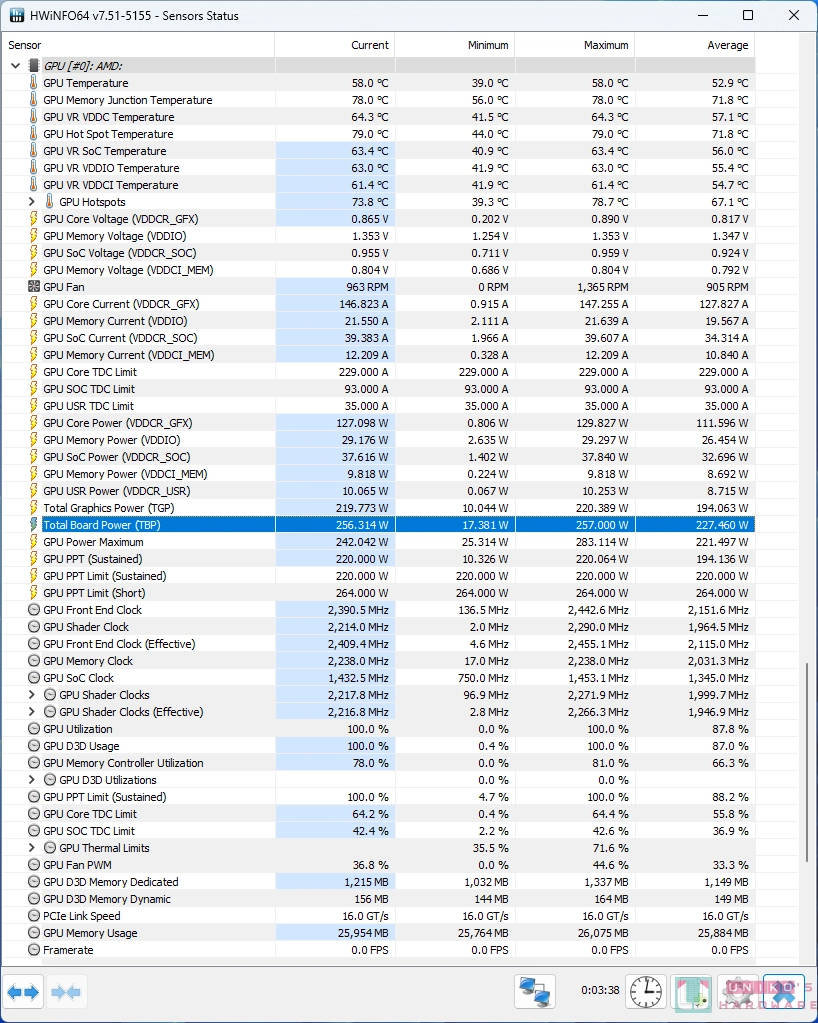Click the 0:03:38 elapsed time readout
The width and height of the screenshot is (818, 1023).
pos(600,990)
